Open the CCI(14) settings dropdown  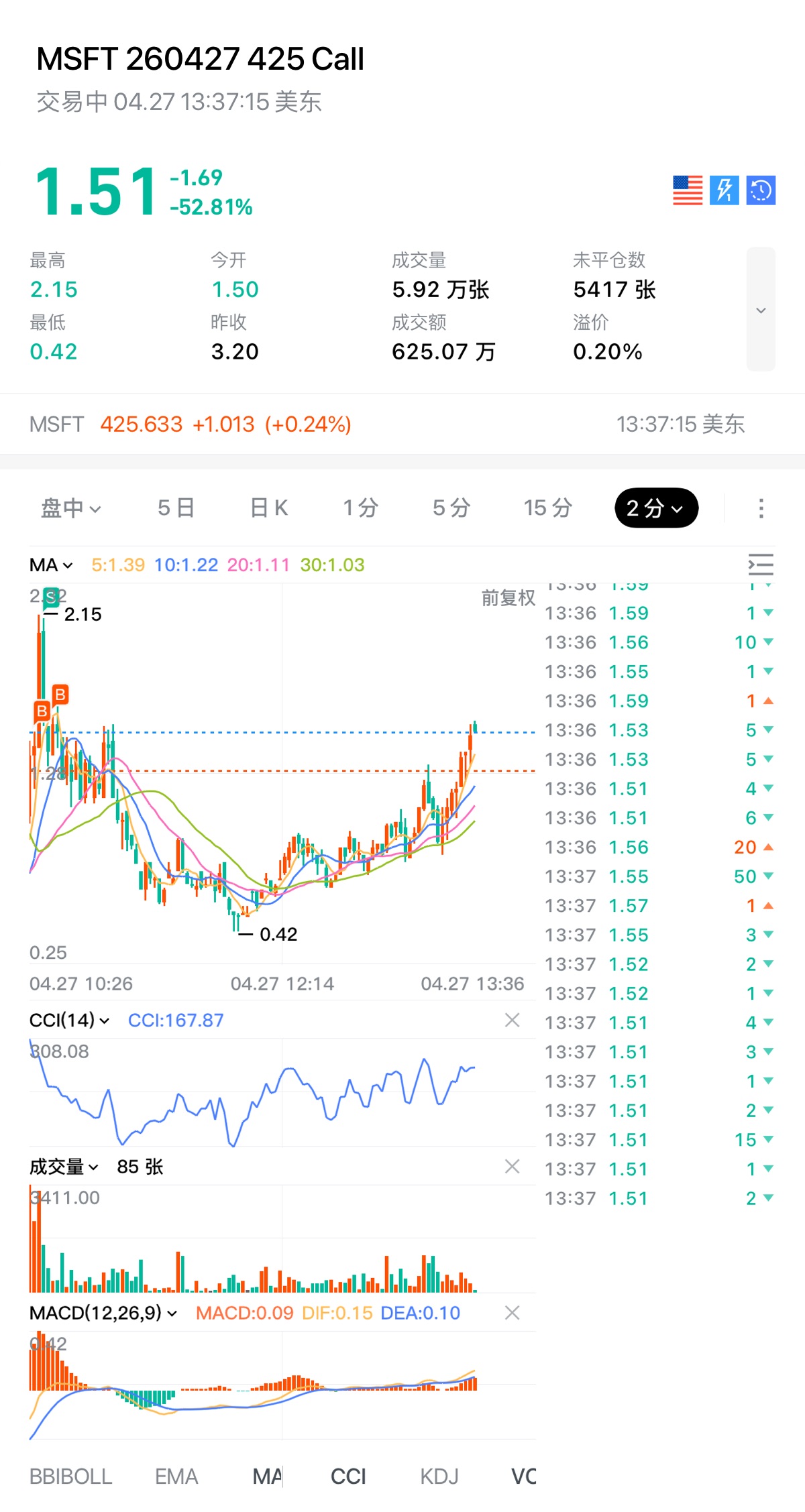(x=69, y=1020)
